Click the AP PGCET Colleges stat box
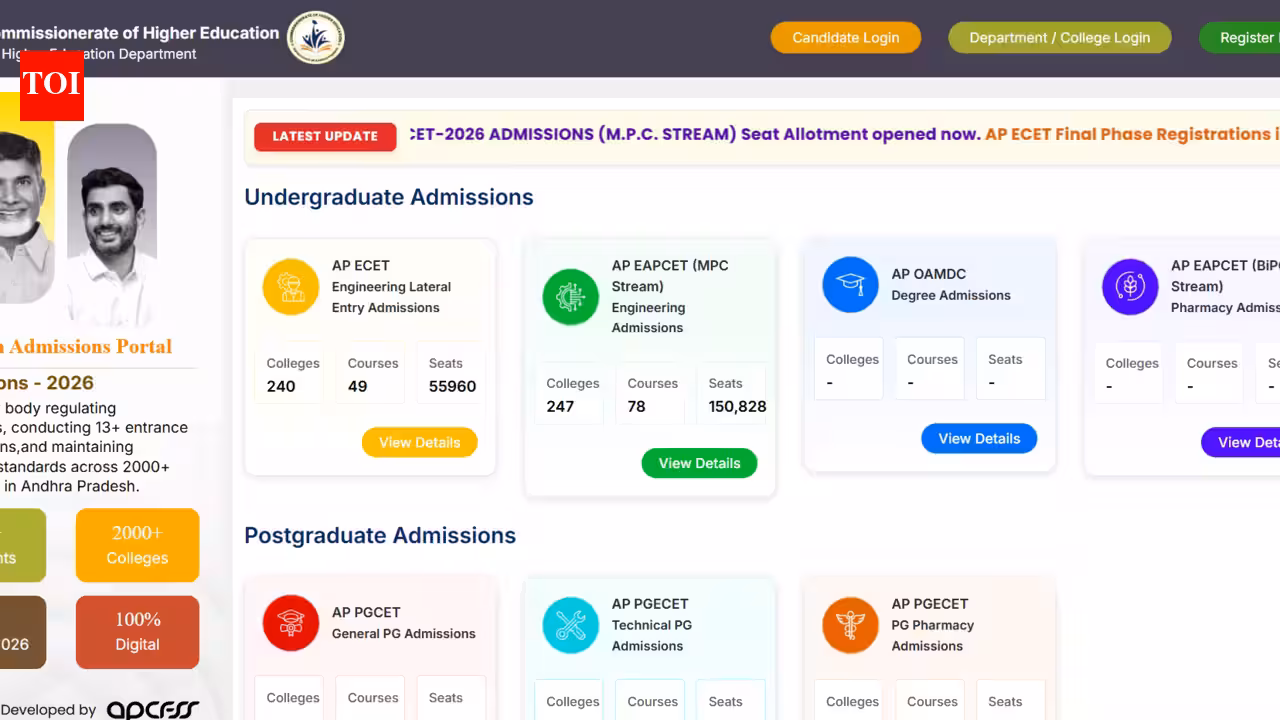This screenshot has height=720, width=1280. 290,698
